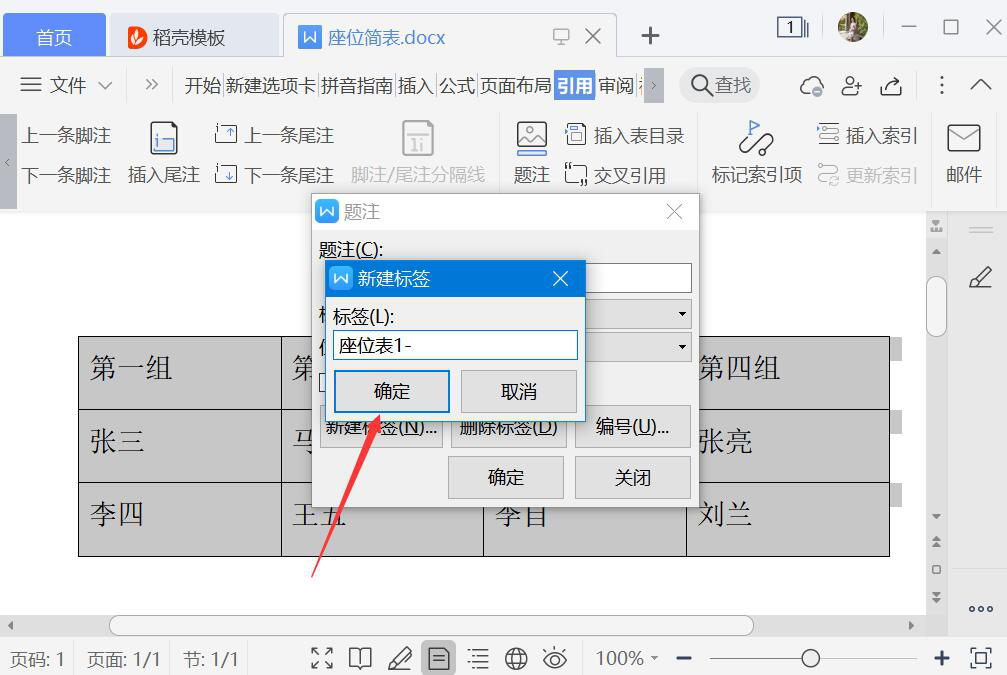
Task: Open the 题注 caption tool
Action: point(532,153)
